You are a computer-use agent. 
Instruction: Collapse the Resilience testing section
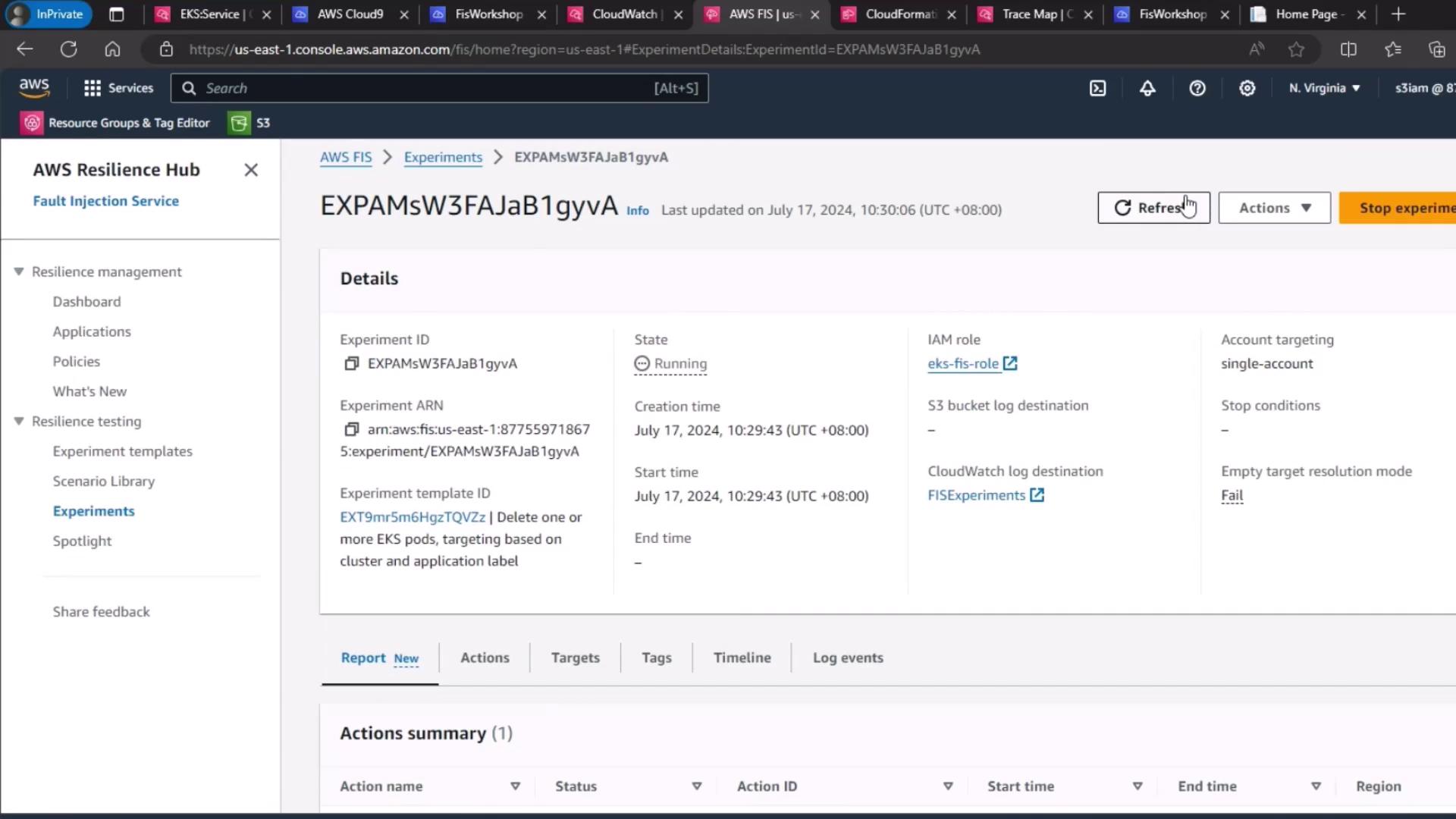tap(19, 421)
